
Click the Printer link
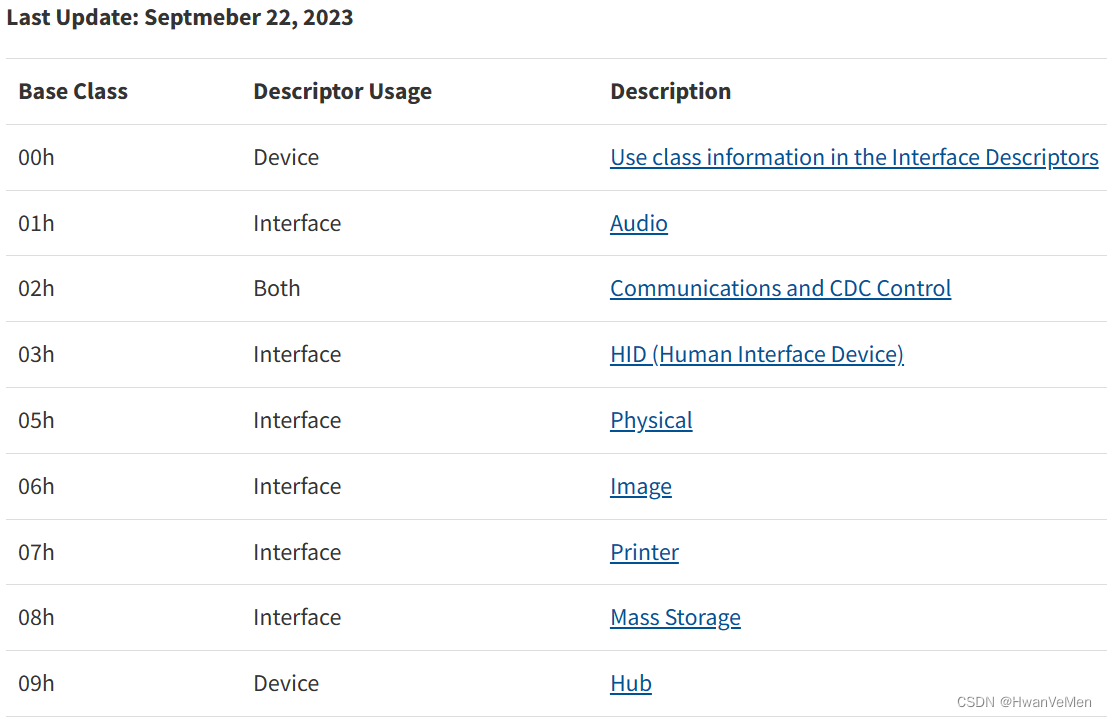[x=644, y=552]
